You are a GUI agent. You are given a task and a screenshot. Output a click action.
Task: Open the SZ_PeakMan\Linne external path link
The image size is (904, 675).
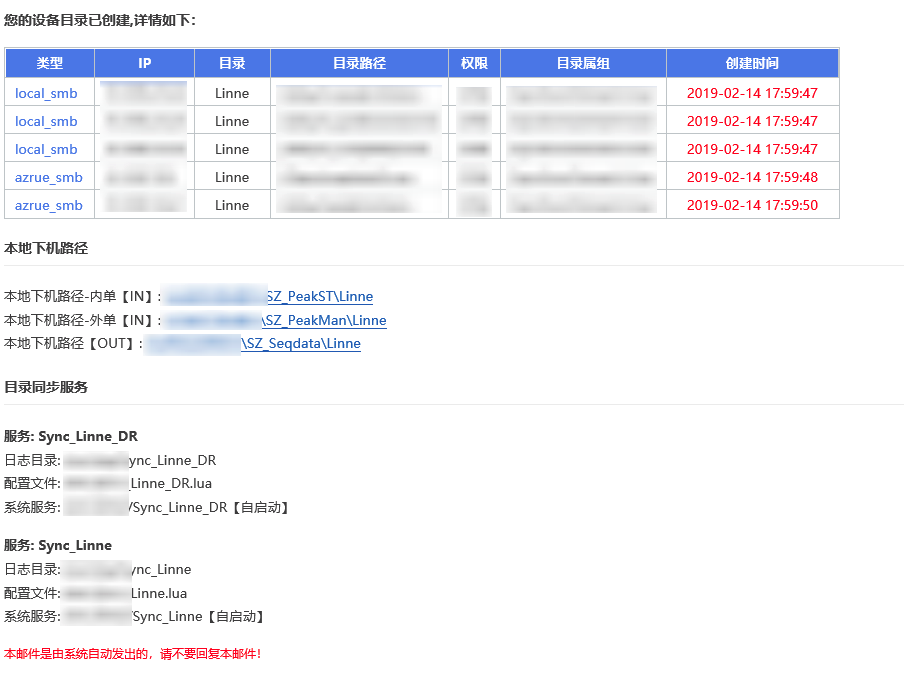(x=324, y=321)
